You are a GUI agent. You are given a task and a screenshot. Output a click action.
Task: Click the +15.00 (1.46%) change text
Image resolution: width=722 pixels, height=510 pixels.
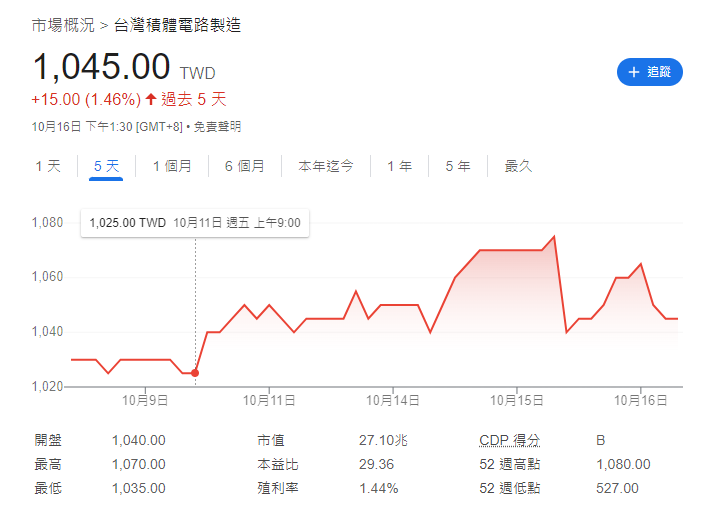coord(86,99)
